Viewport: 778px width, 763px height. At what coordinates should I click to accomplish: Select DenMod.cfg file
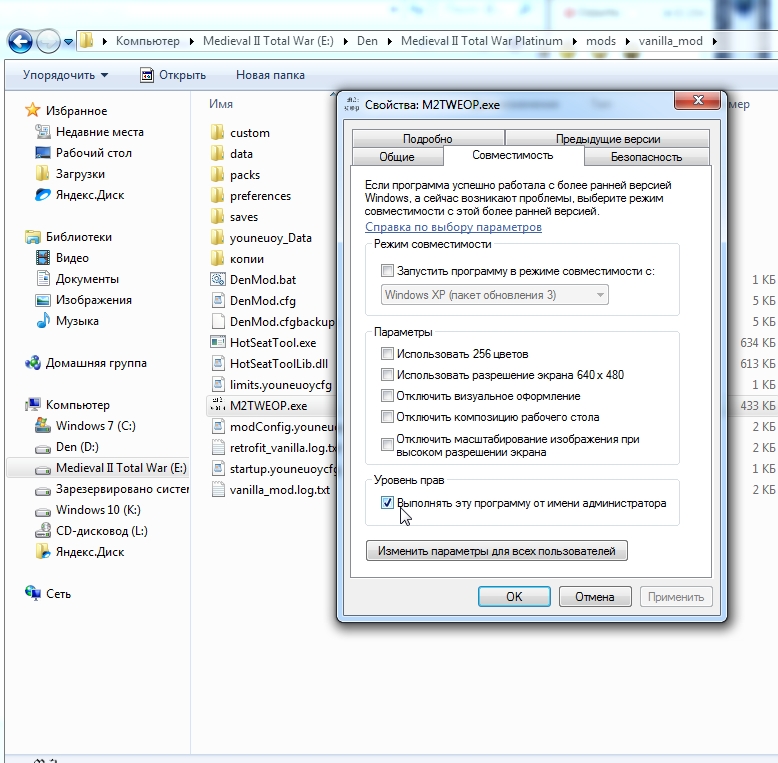[253, 301]
